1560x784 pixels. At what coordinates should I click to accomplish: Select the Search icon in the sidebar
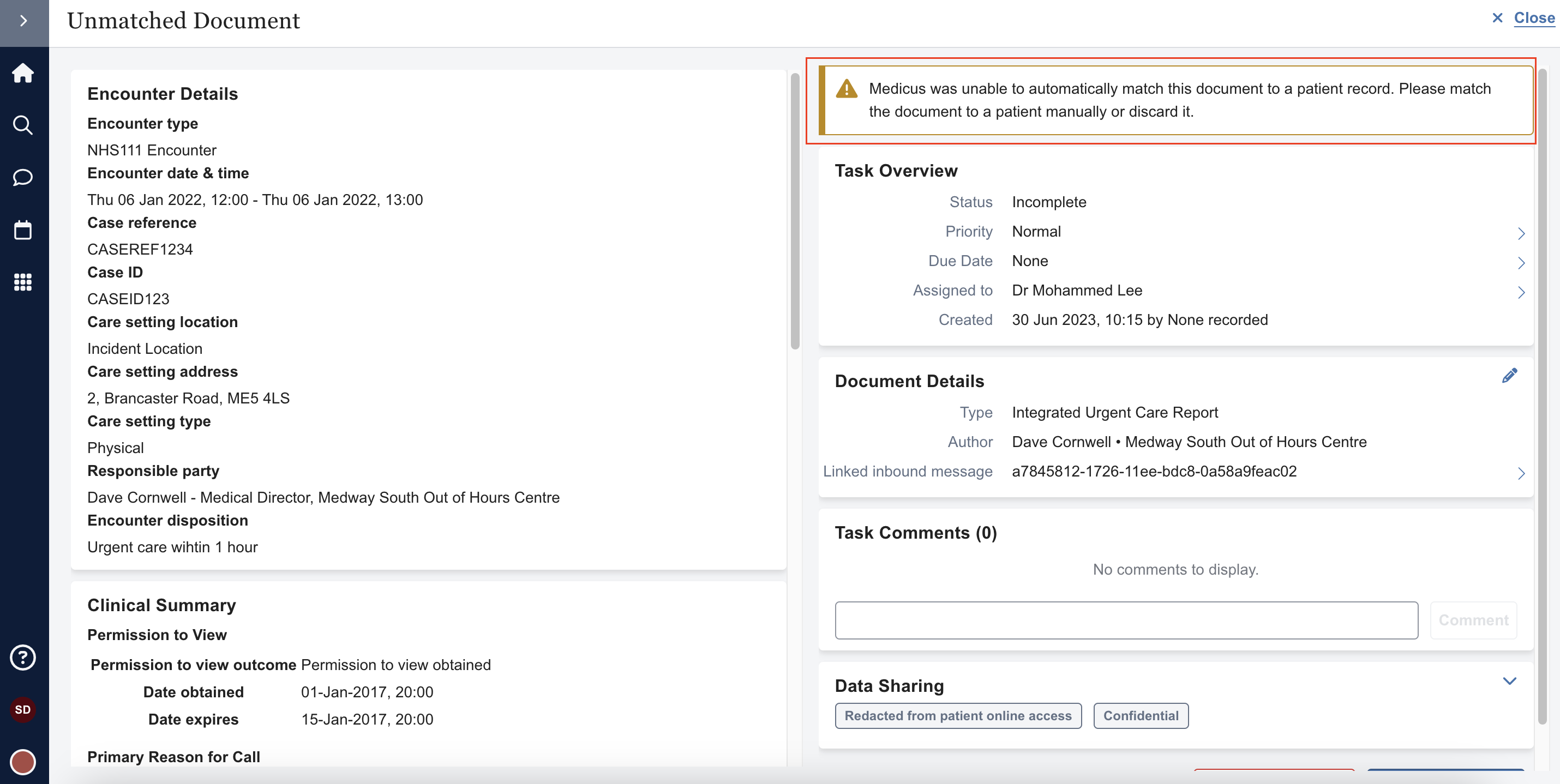point(23,125)
